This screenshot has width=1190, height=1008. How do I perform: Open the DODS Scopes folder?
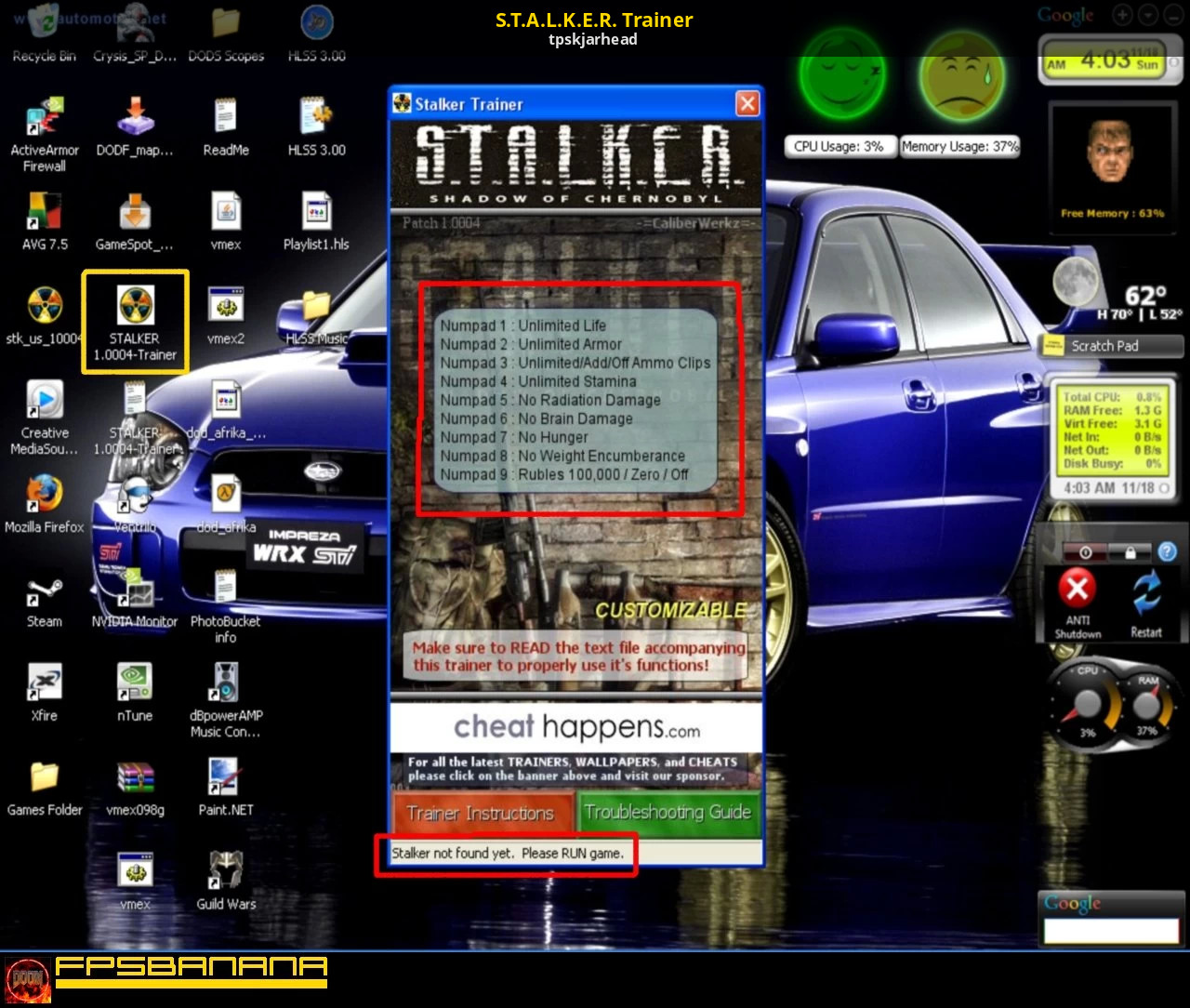[x=226, y=33]
